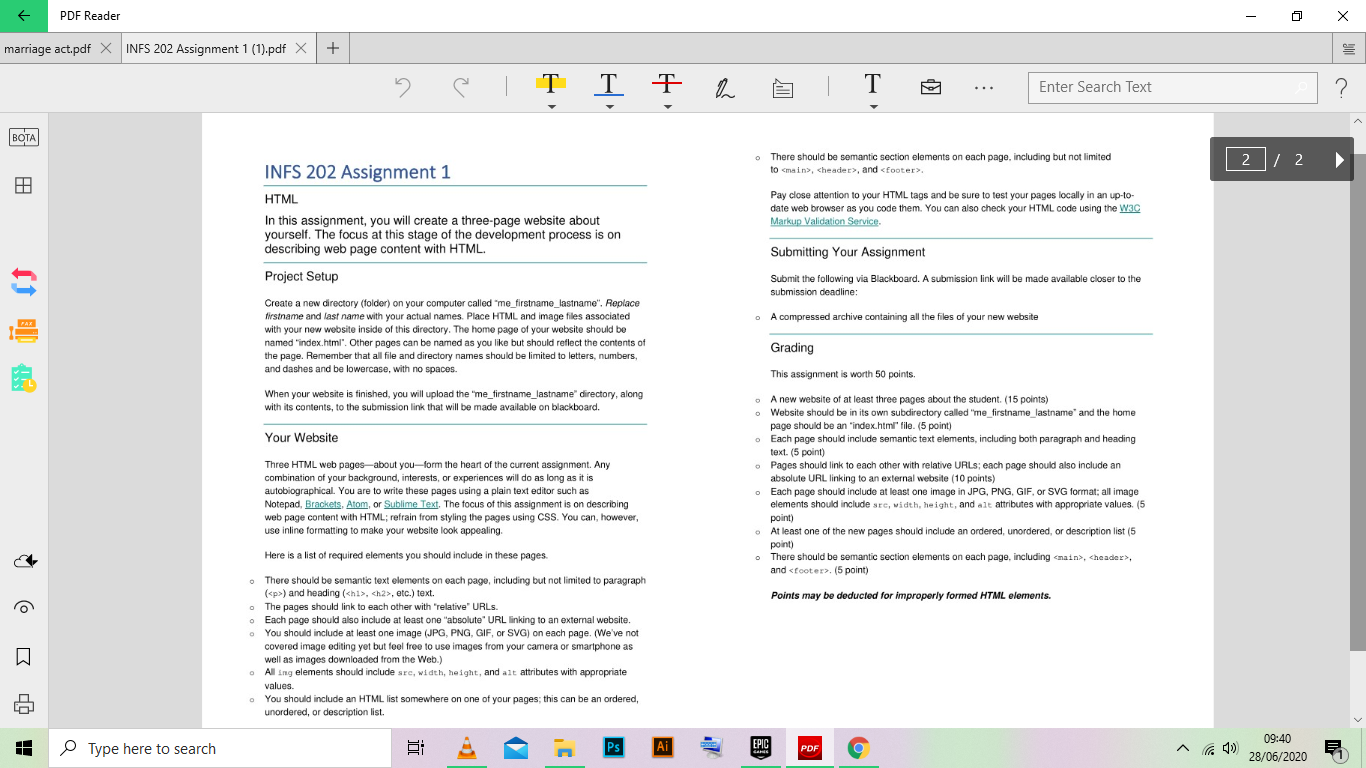This screenshot has width=1366, height=768.
Task: Close the marriage act.pdf tab
Action: click(106, 48)
